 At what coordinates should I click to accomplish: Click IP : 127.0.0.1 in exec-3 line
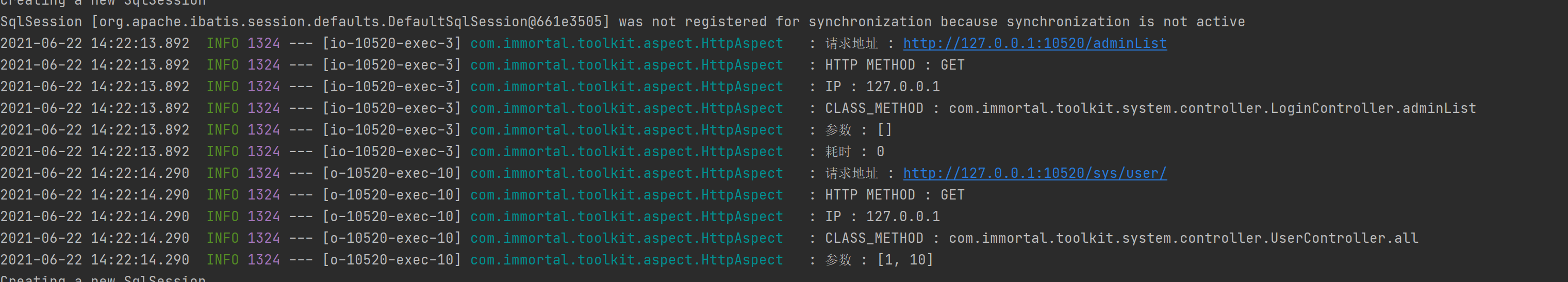pos(882,87)
